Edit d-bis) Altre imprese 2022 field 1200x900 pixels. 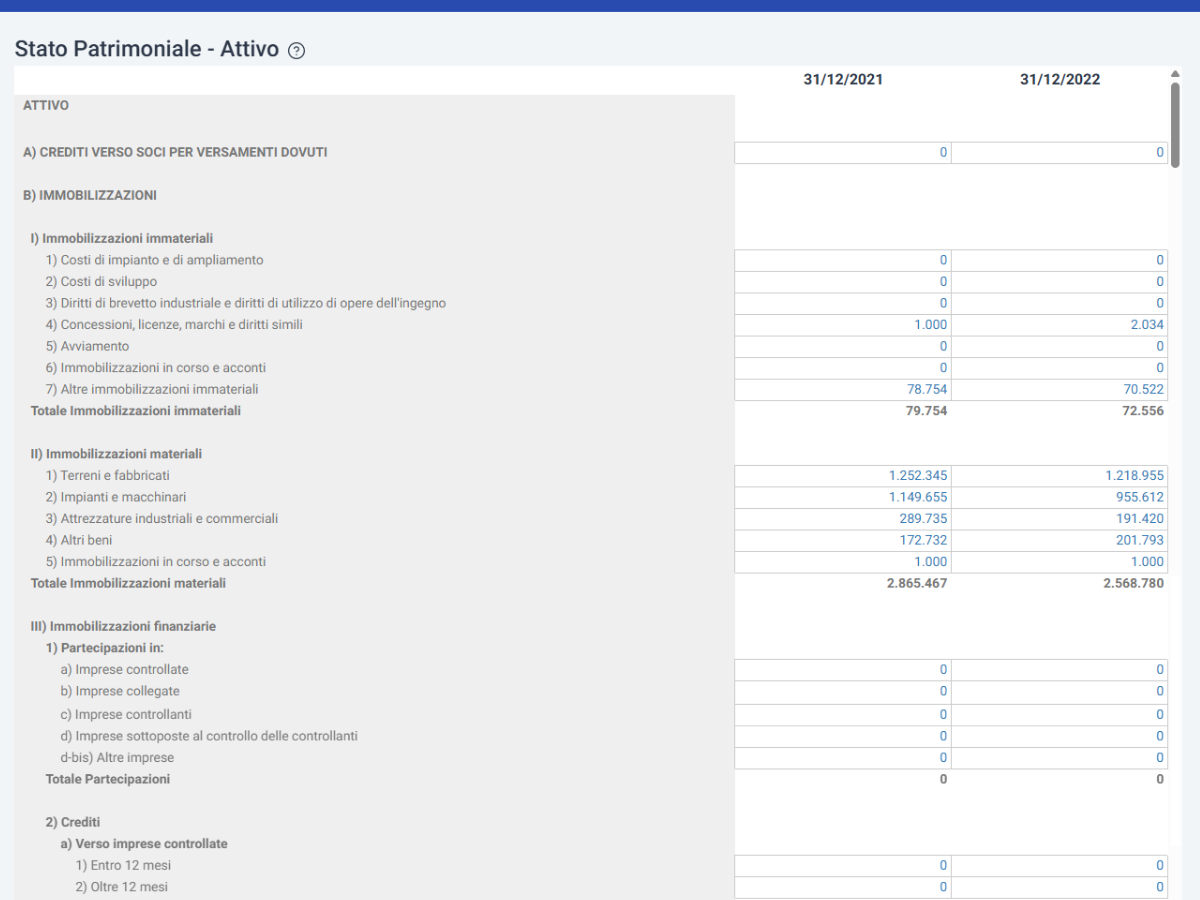point(1059,758)
